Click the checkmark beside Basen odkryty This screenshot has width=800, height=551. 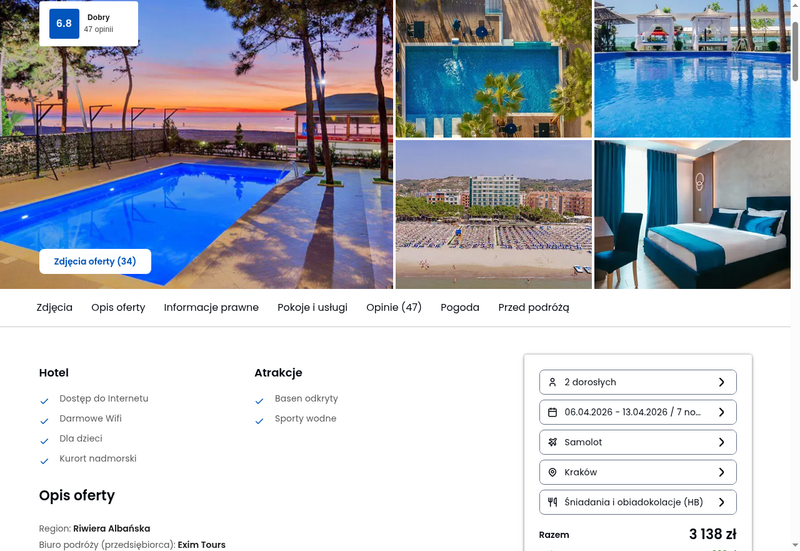pos(259,401)
